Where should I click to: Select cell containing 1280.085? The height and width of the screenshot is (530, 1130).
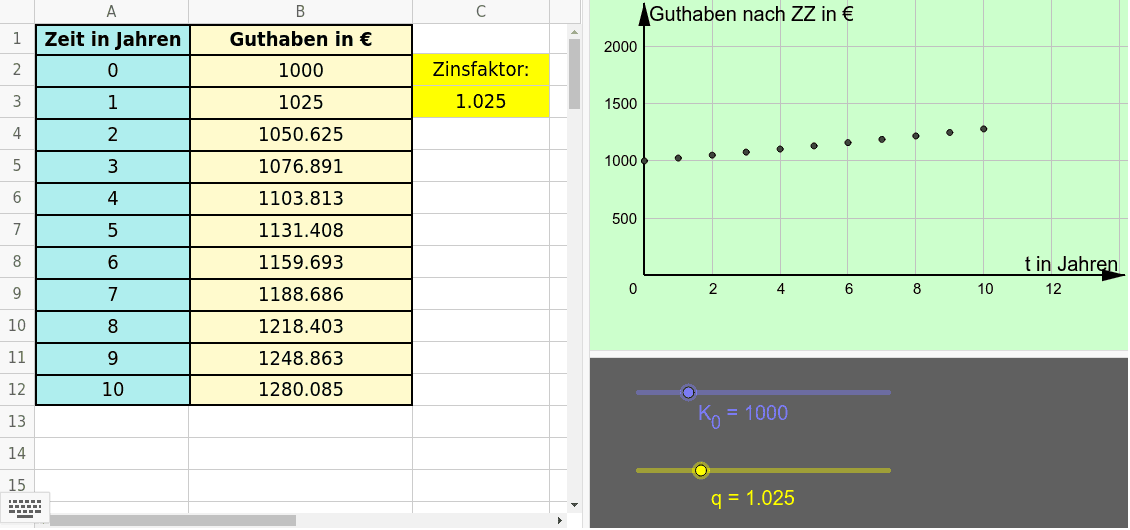click(x=301, y=389)
